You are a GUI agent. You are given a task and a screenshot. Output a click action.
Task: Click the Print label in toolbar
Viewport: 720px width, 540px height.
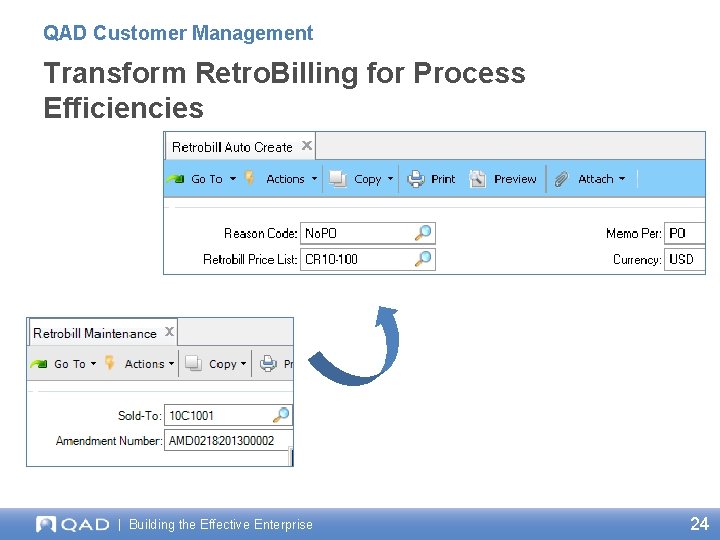[443, 179]
